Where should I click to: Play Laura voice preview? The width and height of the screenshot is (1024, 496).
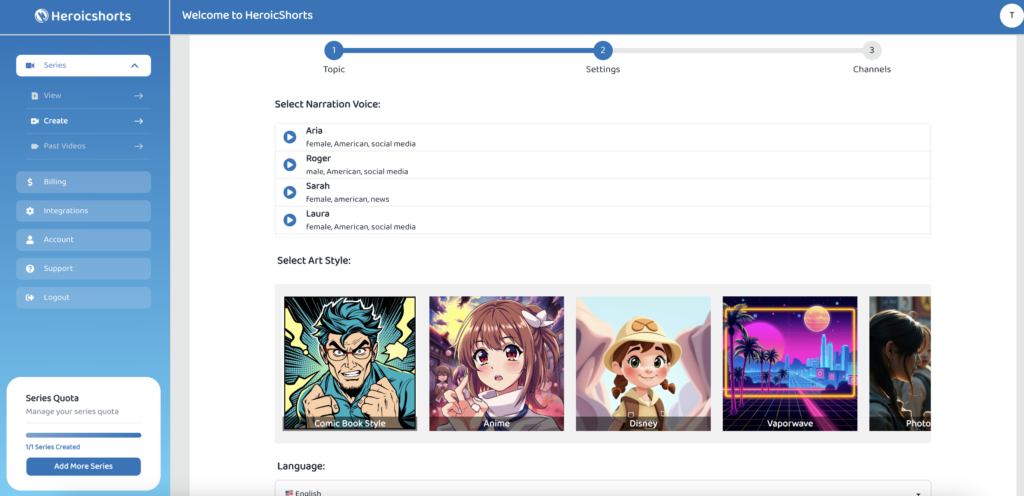coord(289,220)
